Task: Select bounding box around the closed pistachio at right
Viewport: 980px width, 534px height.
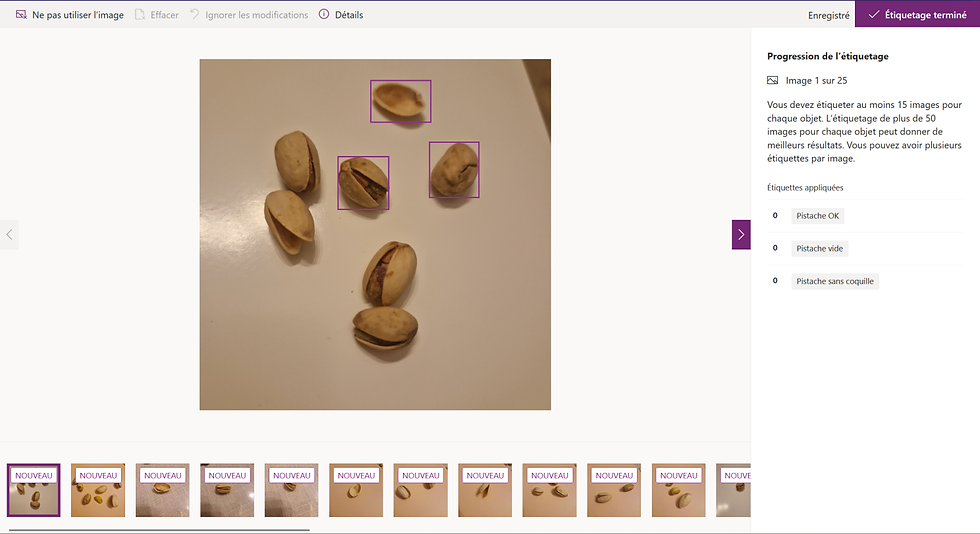Action: 454,169
